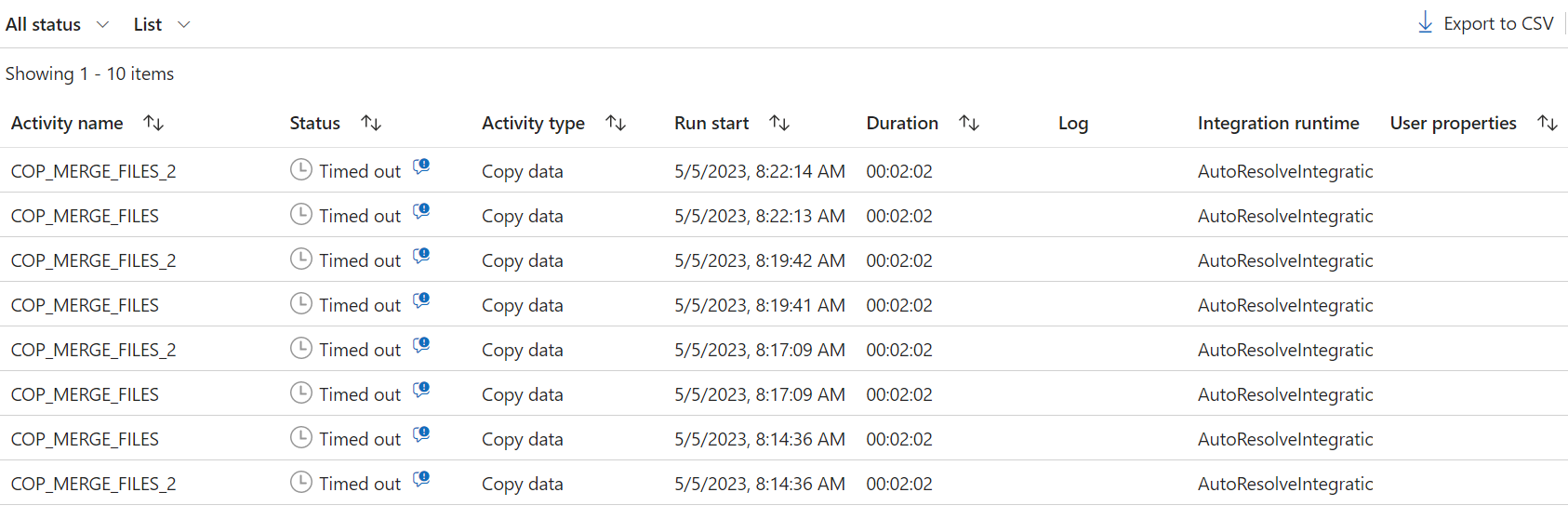
Task: View error message for 8:19:42 AM run
Action: pyautogui.click(x=421, y=256)
